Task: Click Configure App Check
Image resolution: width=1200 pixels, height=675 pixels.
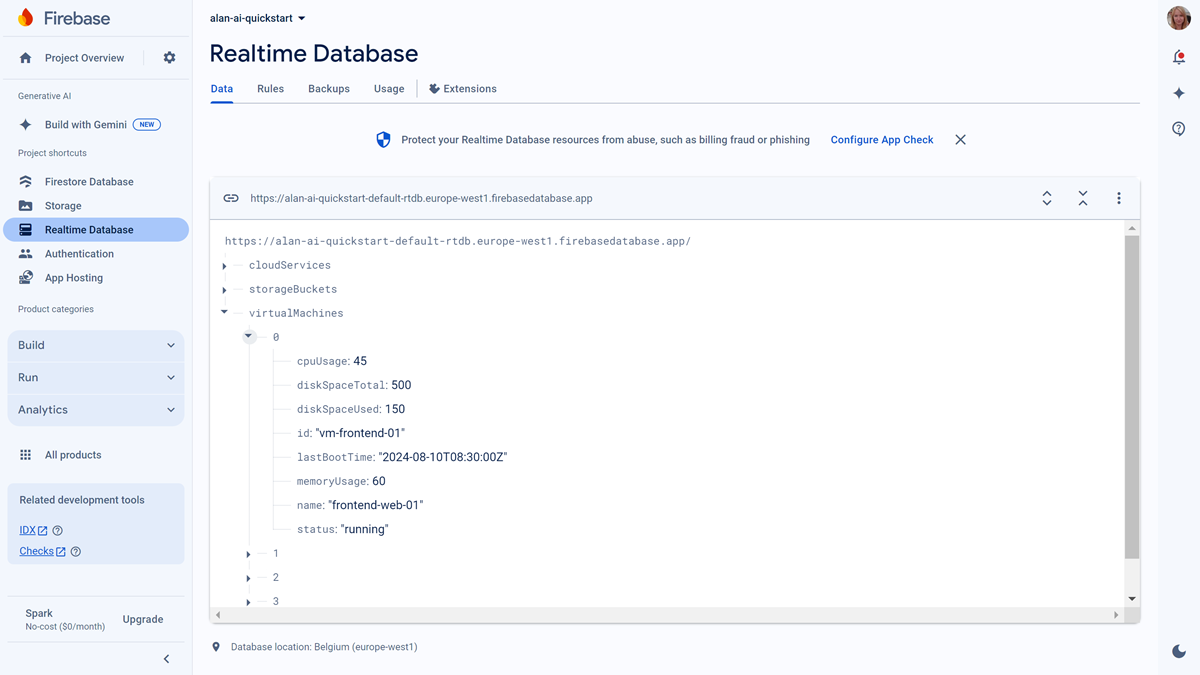Action: tap(881, 139)
